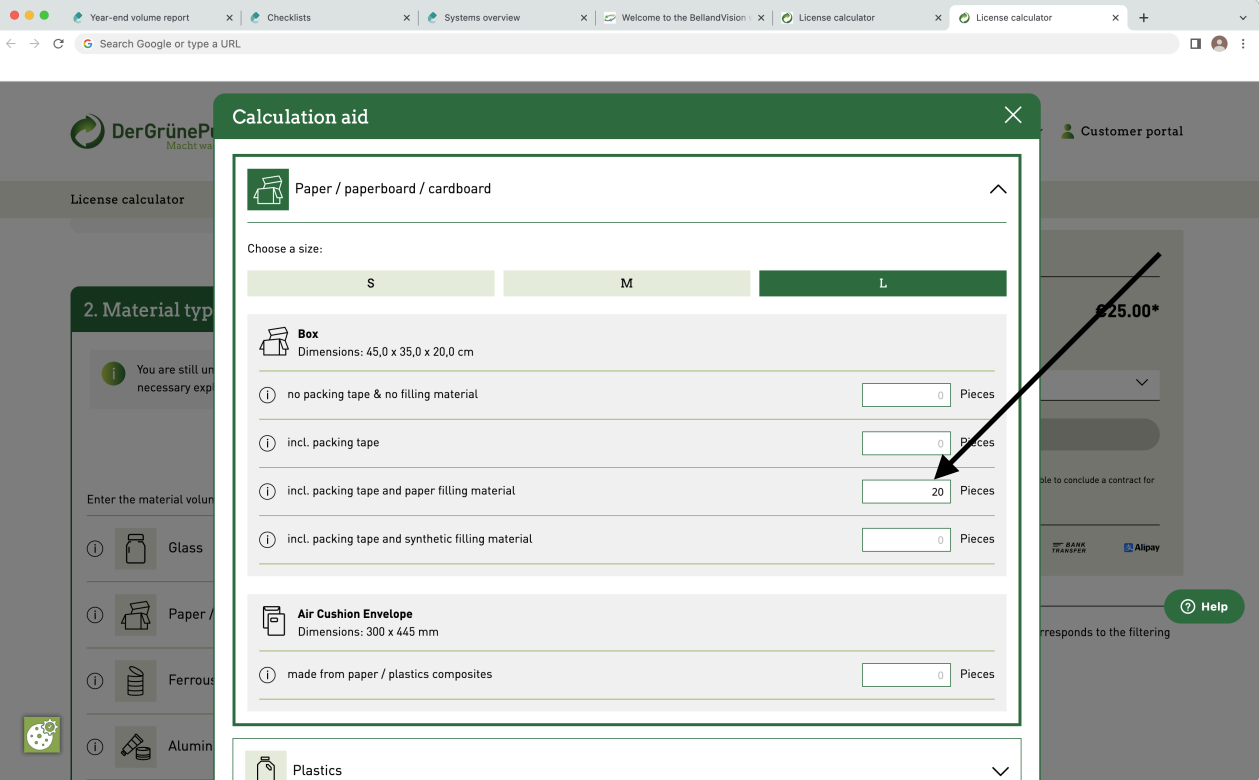Click the Help button

tap(1203, 606)
